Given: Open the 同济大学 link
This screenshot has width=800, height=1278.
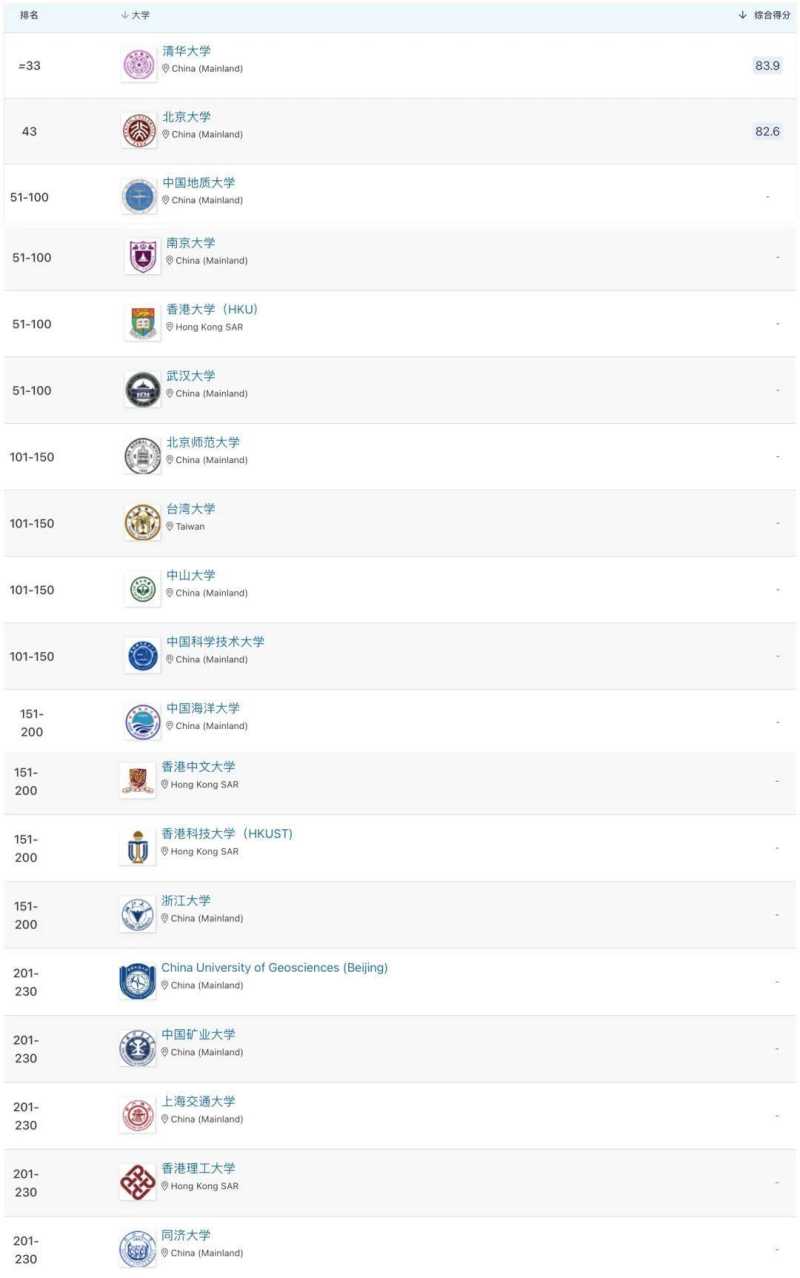Looking at the screenshot, I should point(186,1236).
